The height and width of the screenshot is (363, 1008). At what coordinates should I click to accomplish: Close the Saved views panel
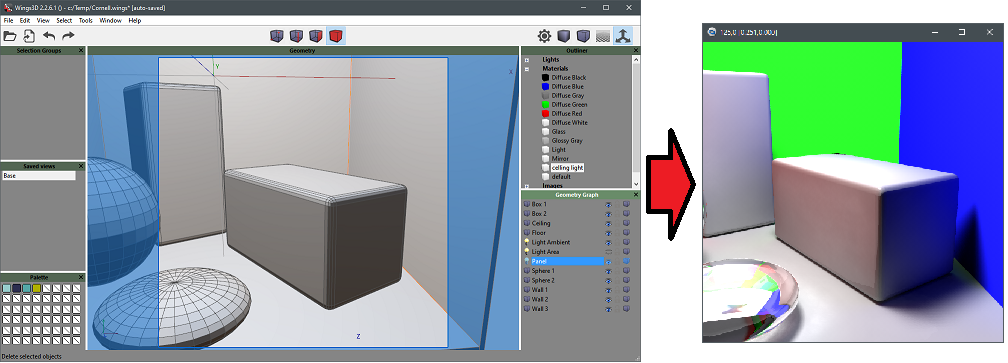pyautogui.click(x=81, y=166)
